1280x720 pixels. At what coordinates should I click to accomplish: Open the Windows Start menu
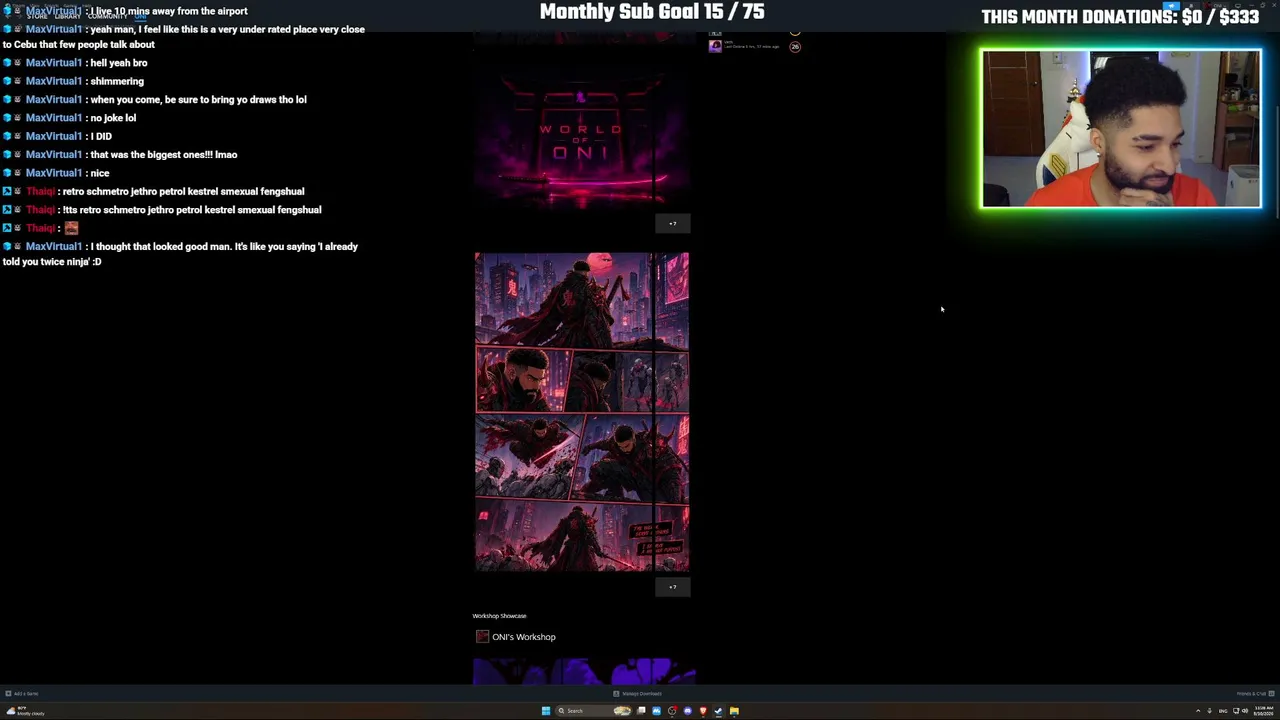546,711
